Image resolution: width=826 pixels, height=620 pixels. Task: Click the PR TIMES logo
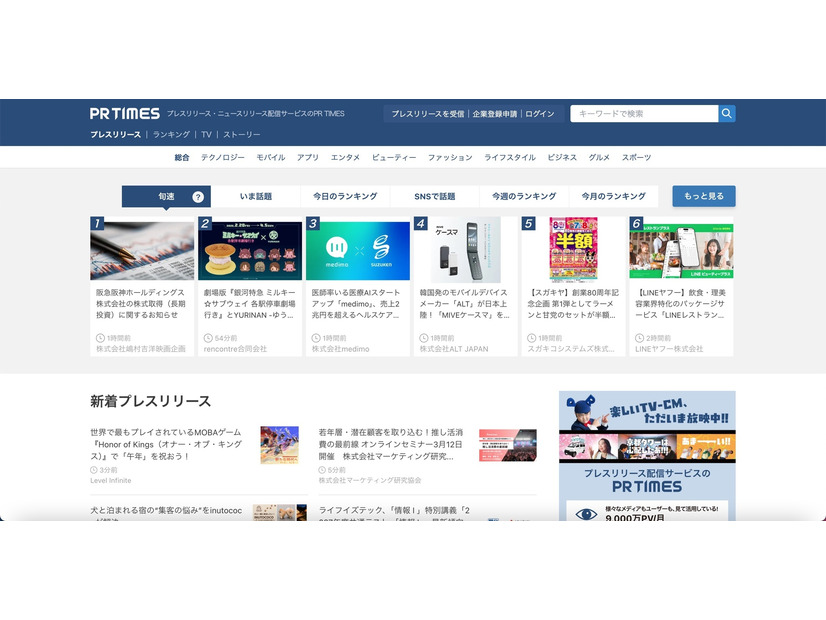pos(124,114)
